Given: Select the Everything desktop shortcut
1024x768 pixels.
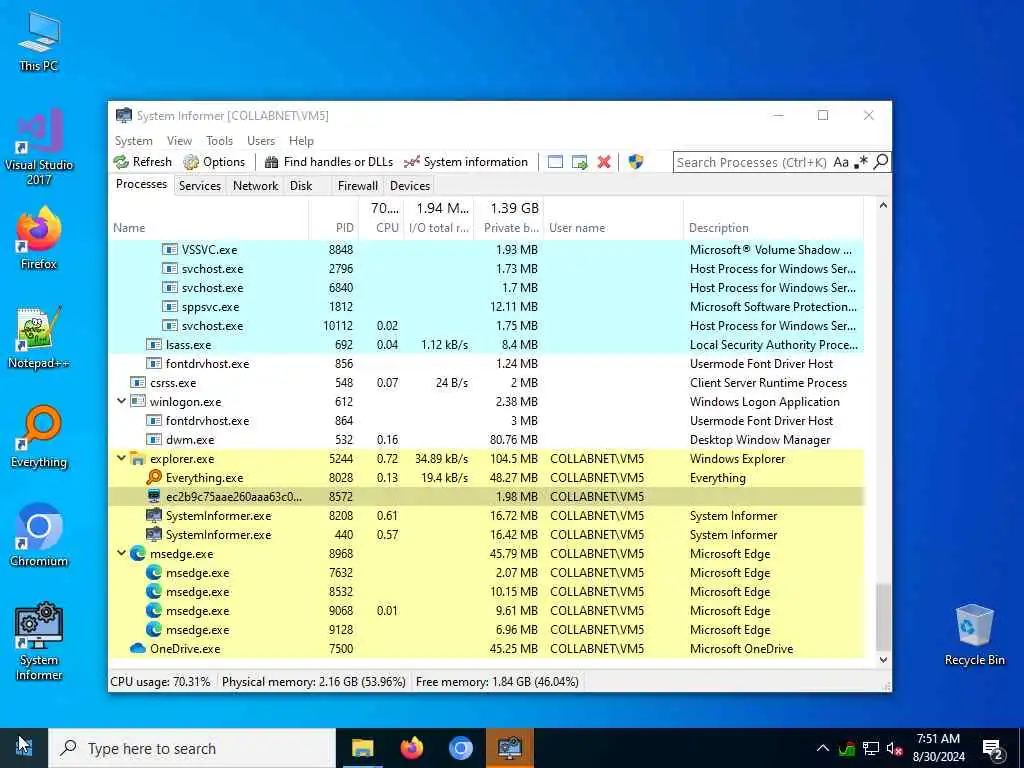Looking at the screenshot, I should click(39, 437).
